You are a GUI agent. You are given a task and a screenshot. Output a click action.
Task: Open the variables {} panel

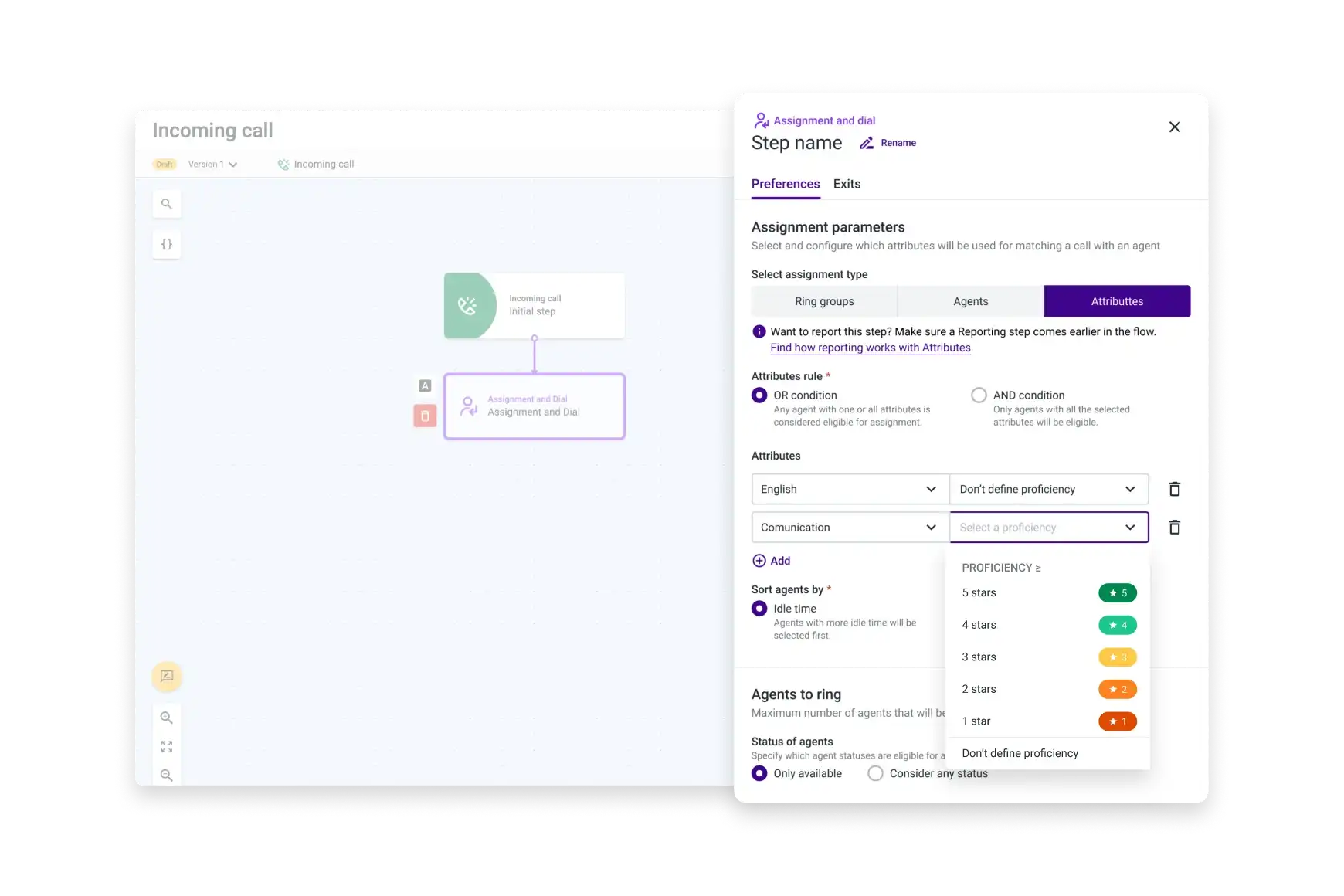(x=167, y=244)
